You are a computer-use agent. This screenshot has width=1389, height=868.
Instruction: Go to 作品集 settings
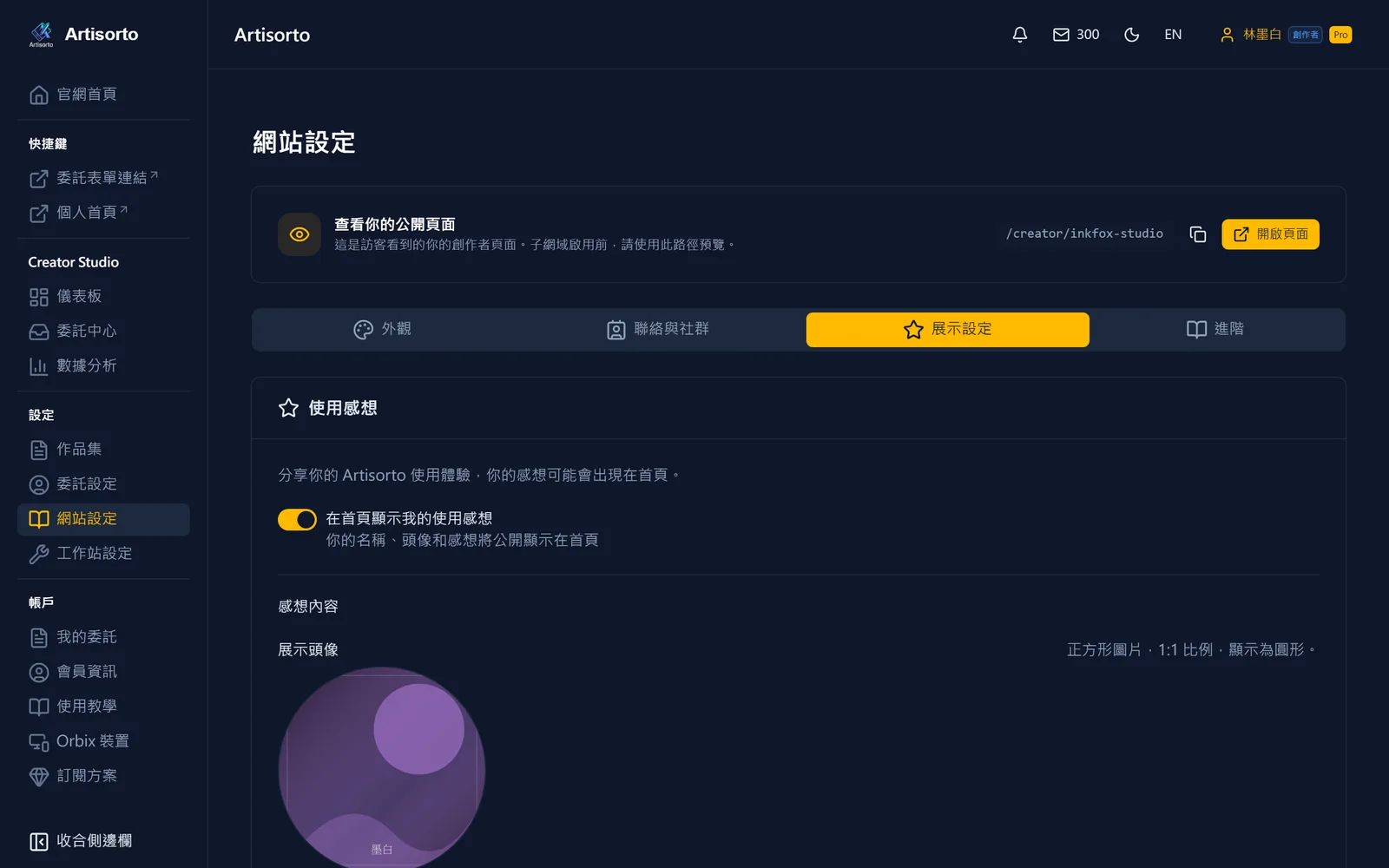point(103,450)
